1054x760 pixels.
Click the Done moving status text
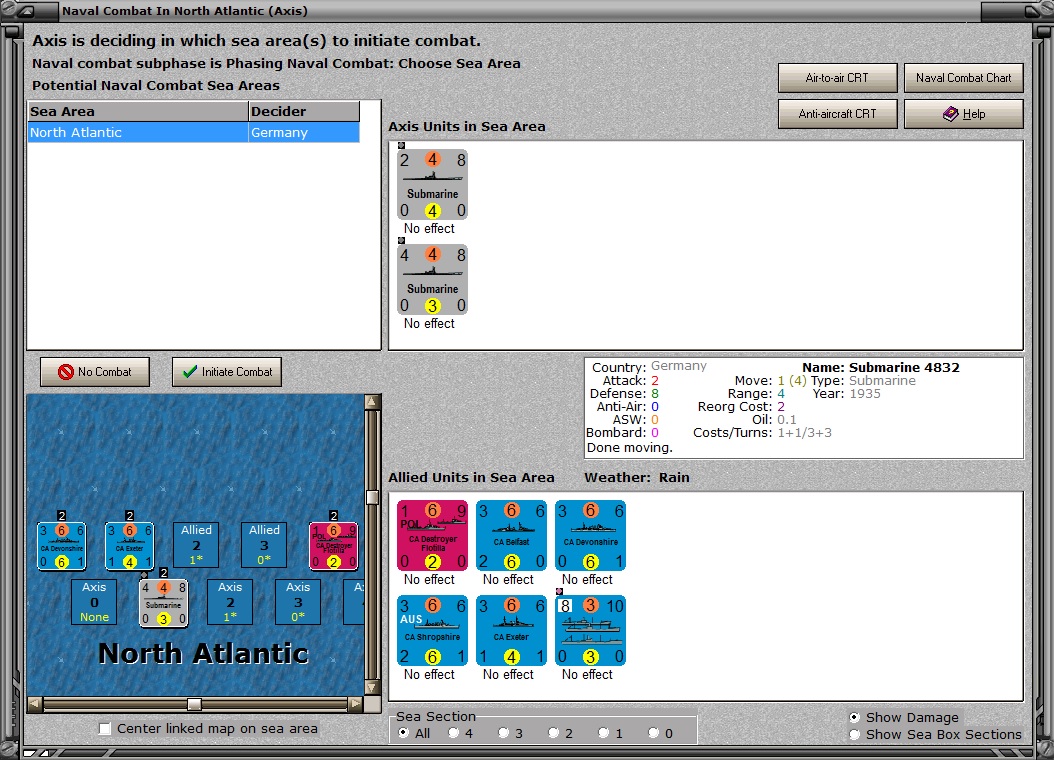pyautogui.click(x=629, y=448)
